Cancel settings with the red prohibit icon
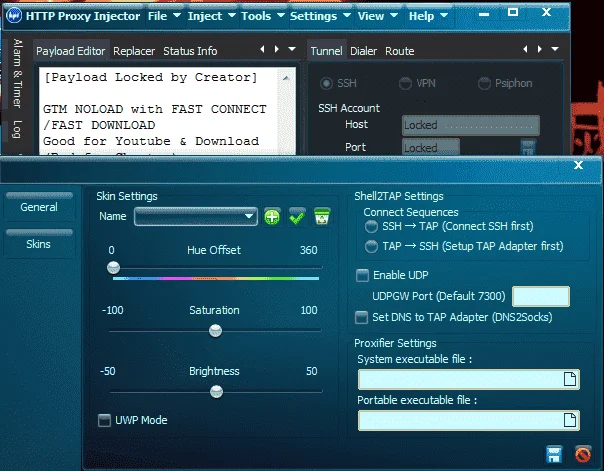 (583, 454)
